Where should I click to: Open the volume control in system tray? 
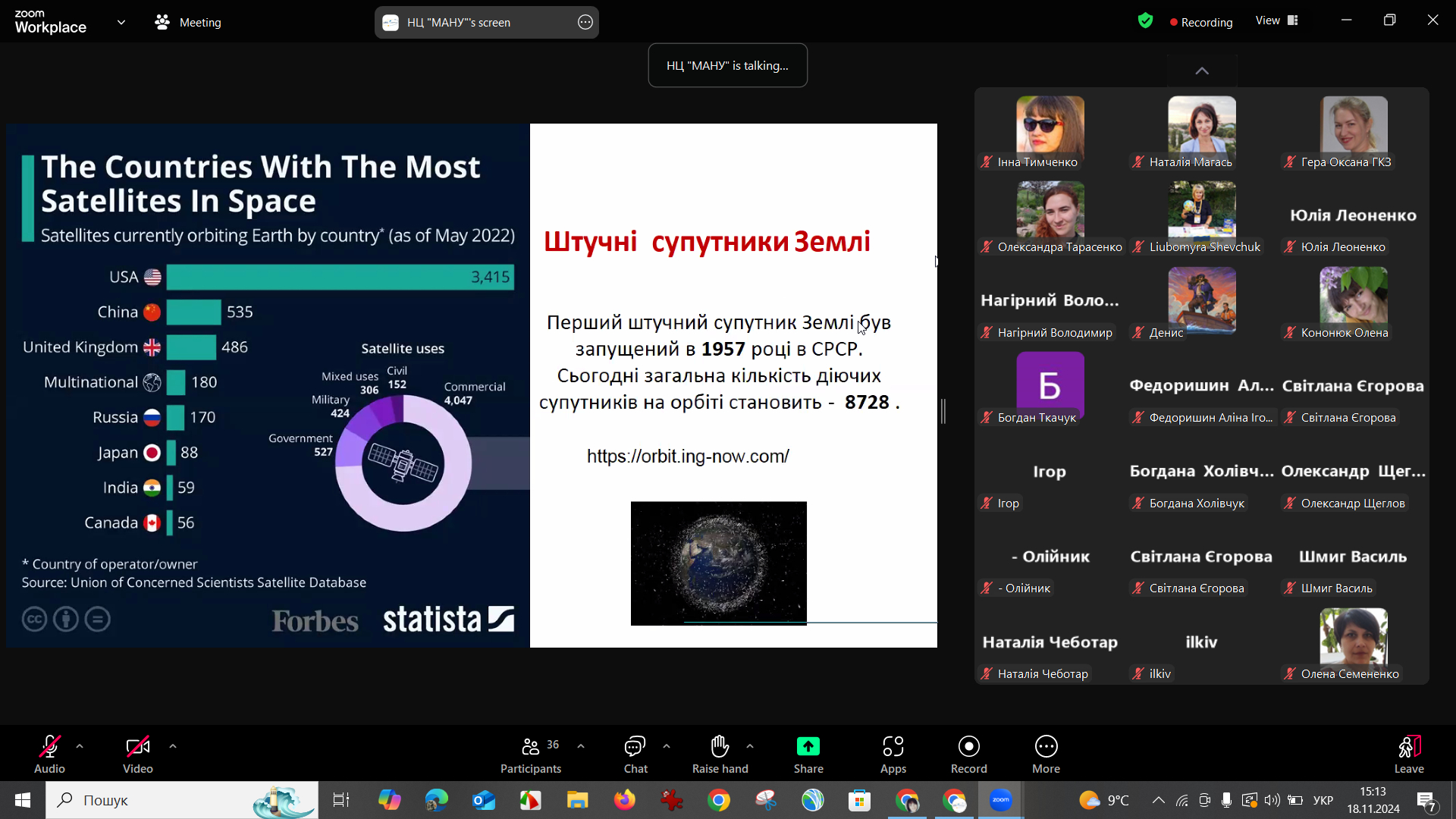point(1272,800)
